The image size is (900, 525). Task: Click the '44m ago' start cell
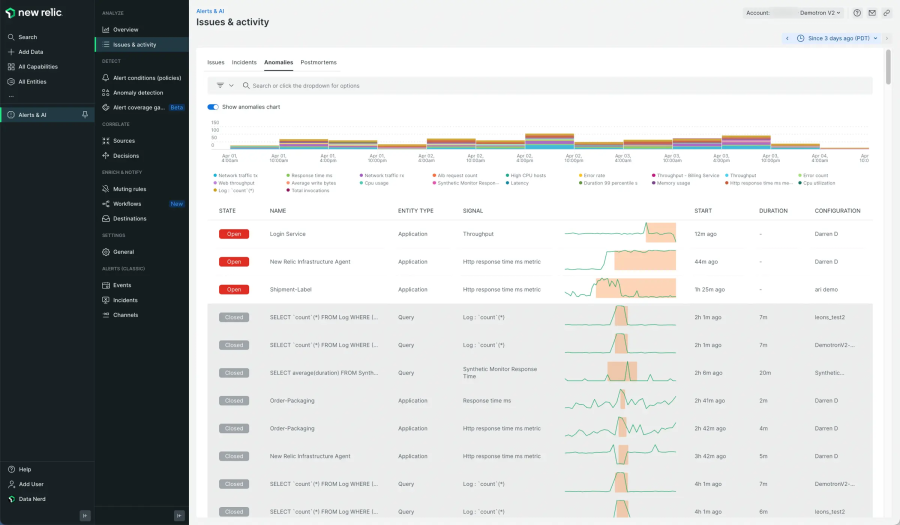click(706, 262)
